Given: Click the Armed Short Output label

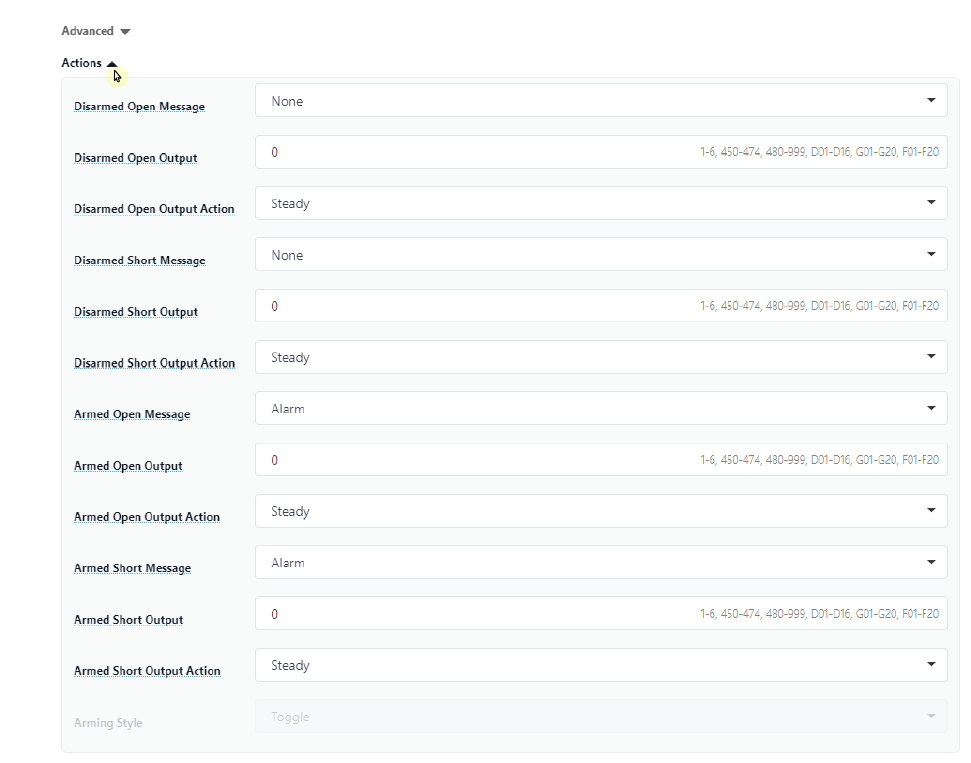Looking at the screenshot, I should point(128,620).
